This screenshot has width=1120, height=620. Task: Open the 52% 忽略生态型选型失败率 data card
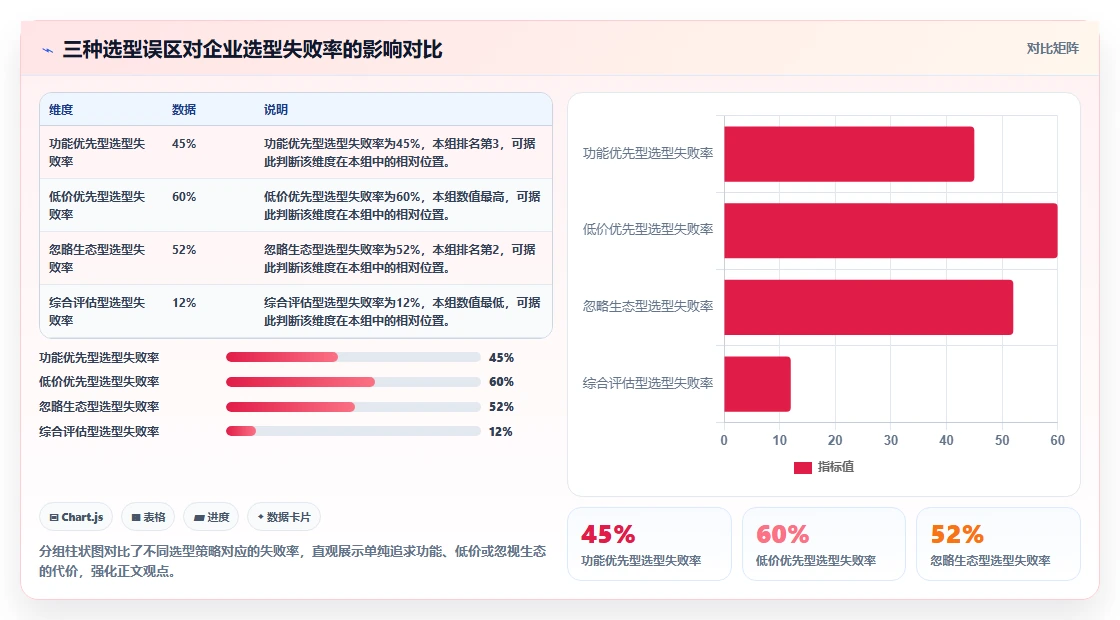click(998, 544)
